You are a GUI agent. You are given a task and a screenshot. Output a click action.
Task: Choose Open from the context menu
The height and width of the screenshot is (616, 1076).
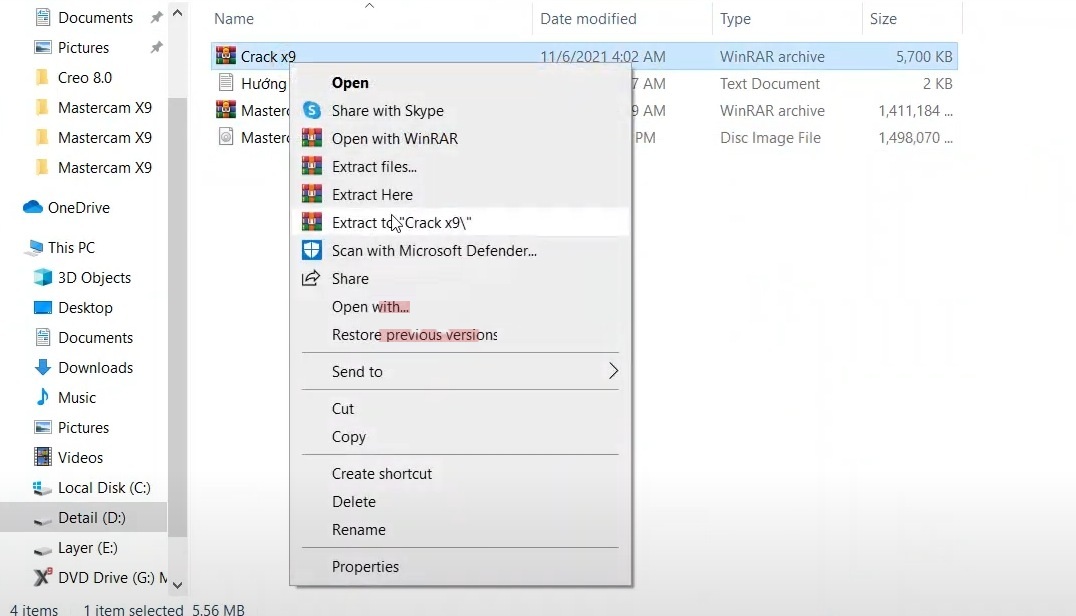pyautogui.click(x=460, y=82)
